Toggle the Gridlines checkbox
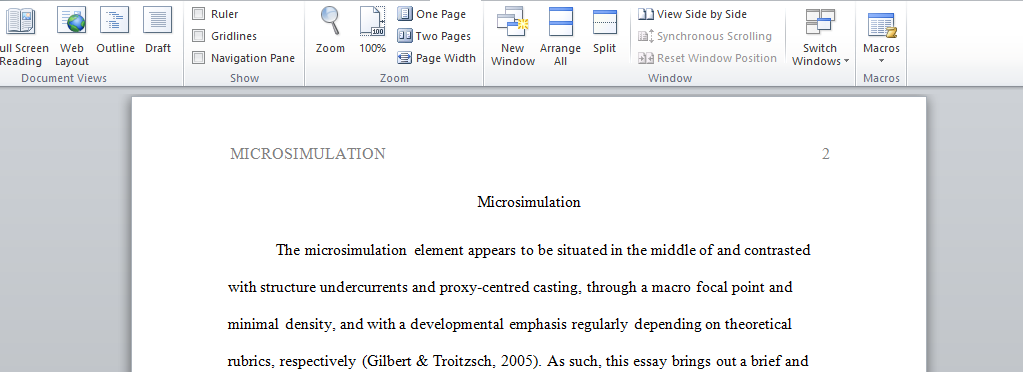Screen dimensions: 1023x372 (x=198, y=36)
